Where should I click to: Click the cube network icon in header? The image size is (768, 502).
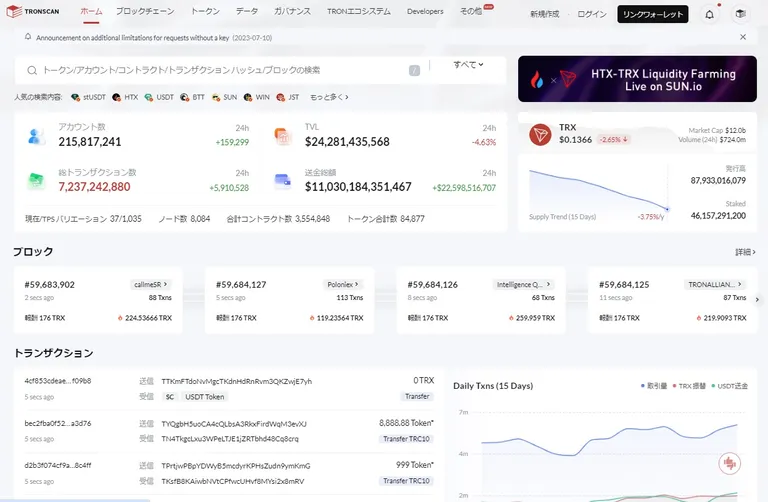[x=741, y=14]
